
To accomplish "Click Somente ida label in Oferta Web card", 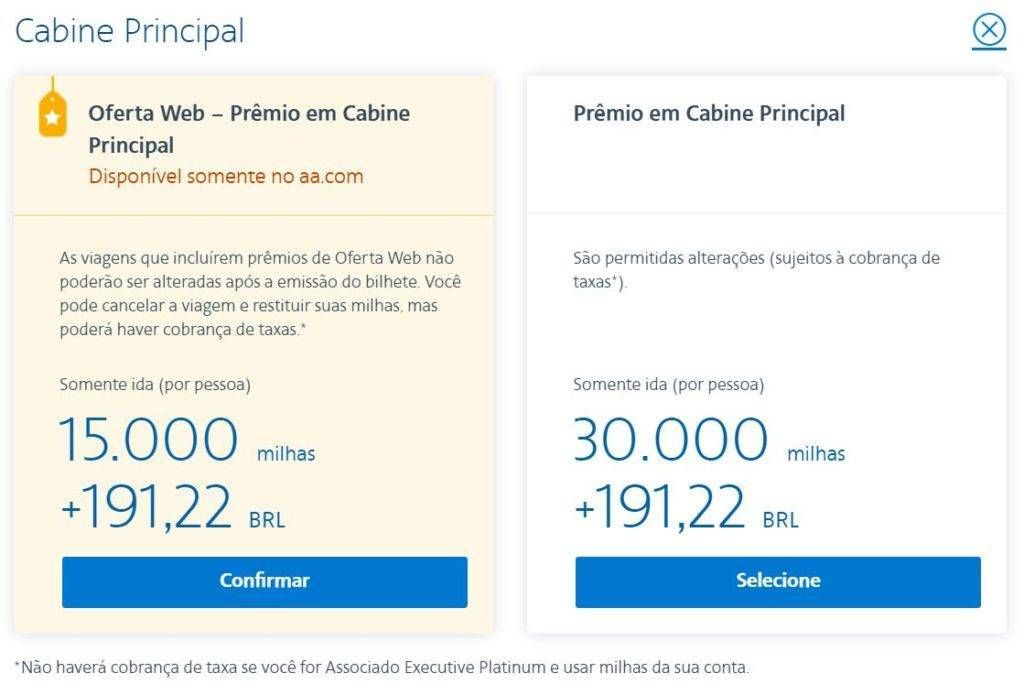I will [155, 384].
